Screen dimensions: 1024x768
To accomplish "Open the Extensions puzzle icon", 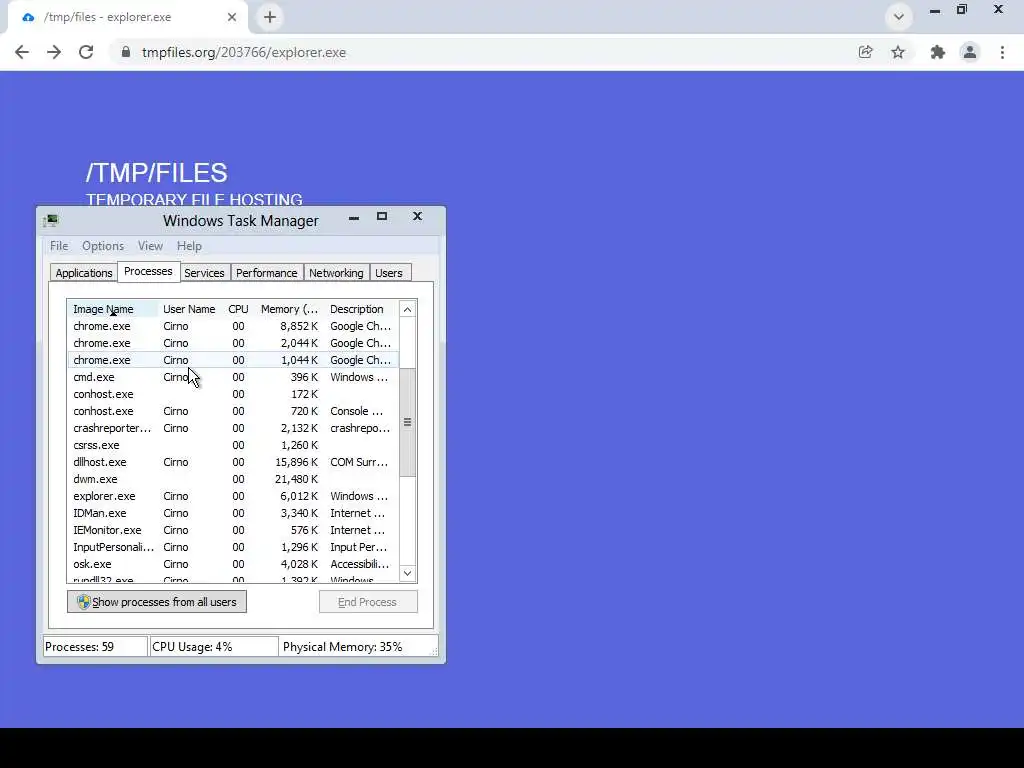I will point(938,52).
